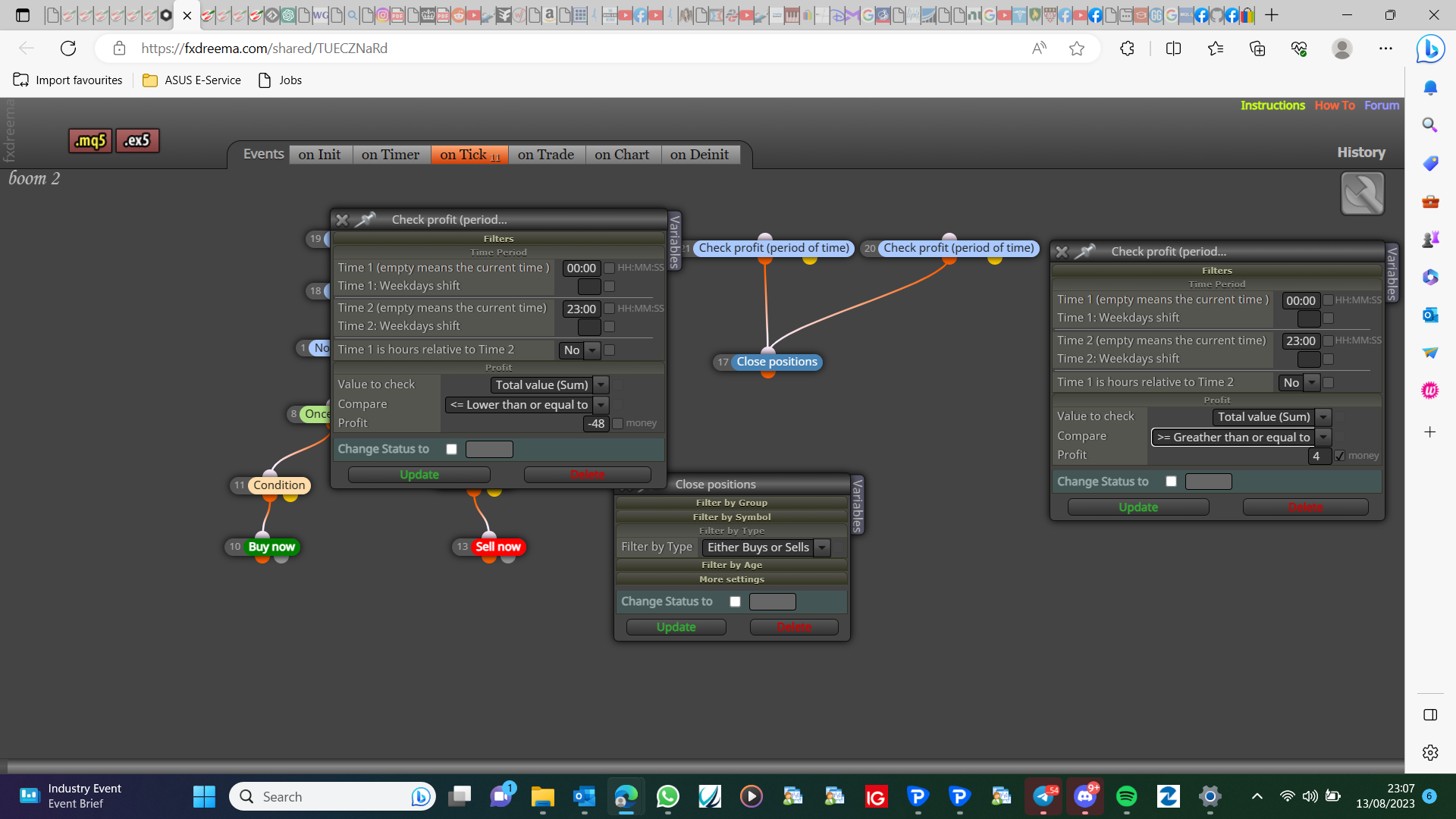Uncheck money checkbox next to Profit 4
Image resolution: width=1456 pixels, height=819 pixels.
1340,456
